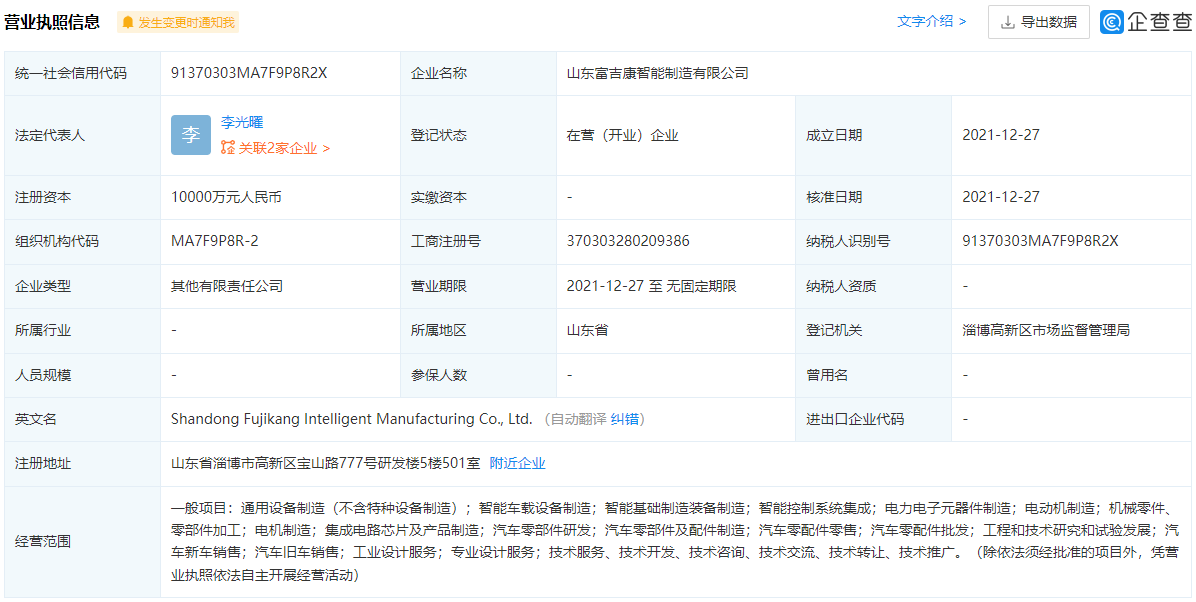Click the 参保人数 label cell
The width and height of the screenshot is (1196, 602).
(478, 375)
